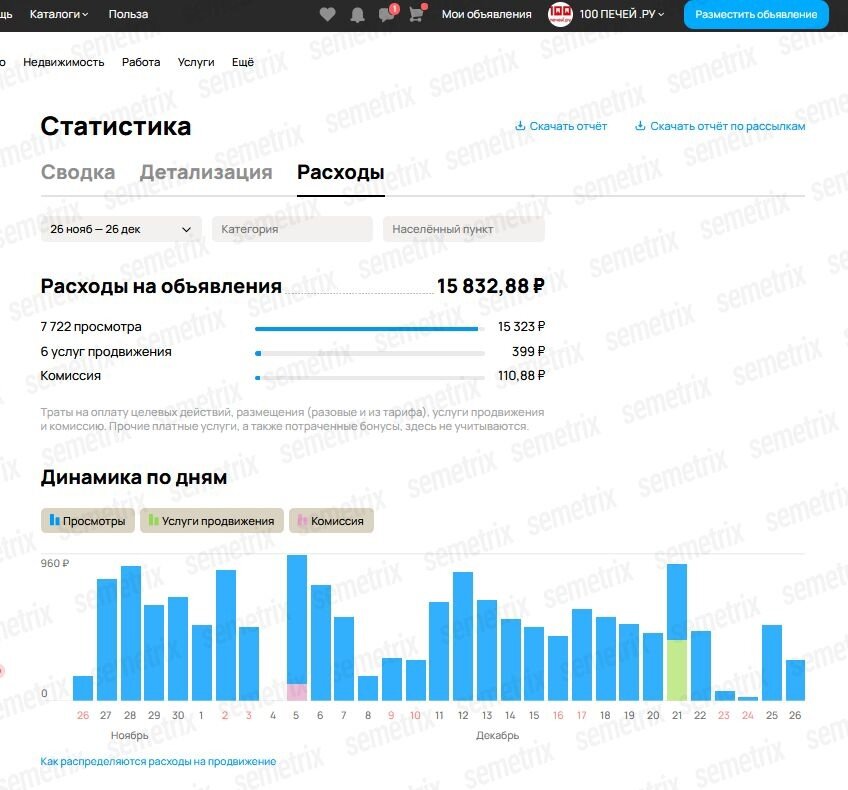Click the Просмотра expense progress bar

tap(368, 327)
